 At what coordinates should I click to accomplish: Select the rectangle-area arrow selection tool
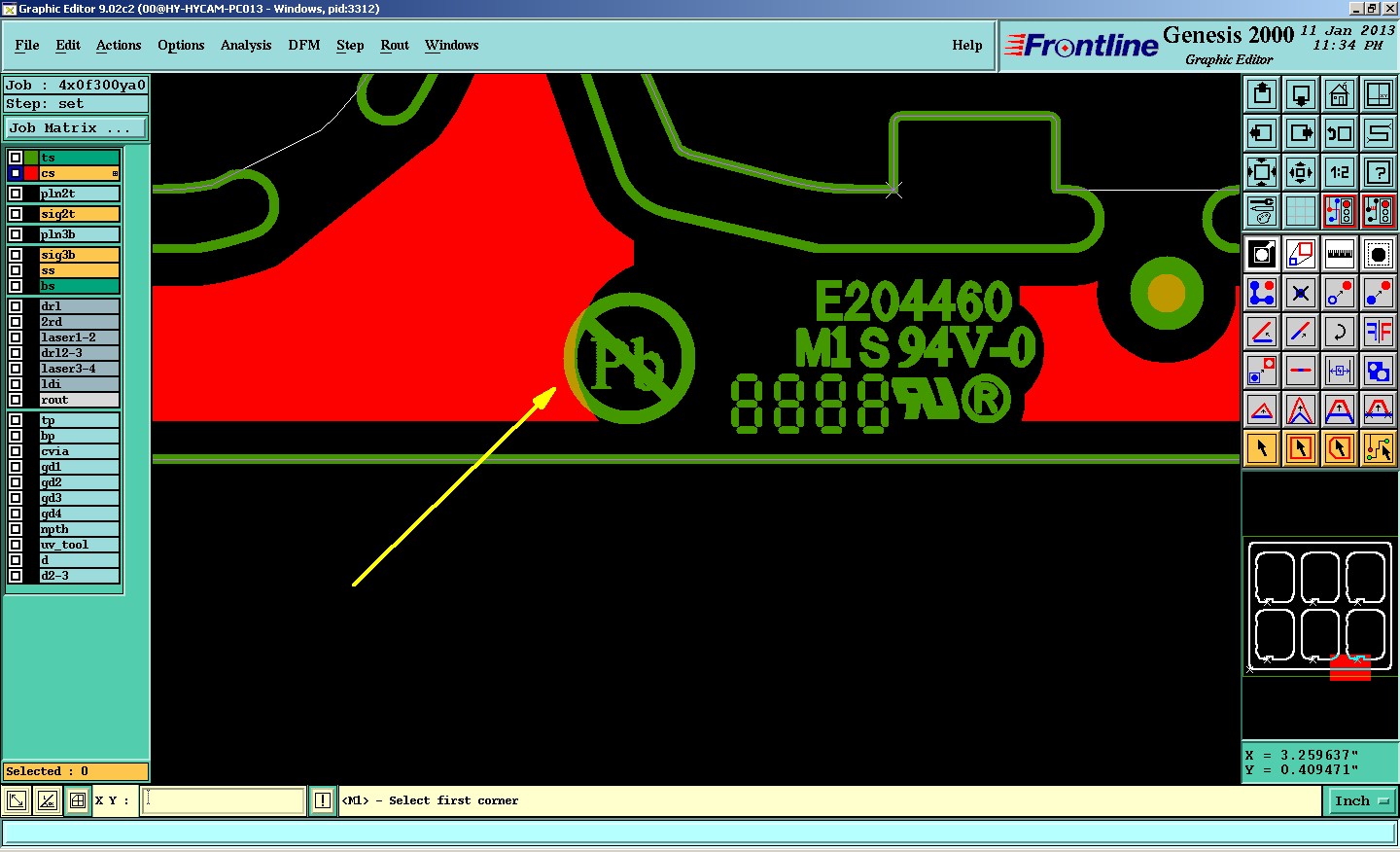(1301, 448)
